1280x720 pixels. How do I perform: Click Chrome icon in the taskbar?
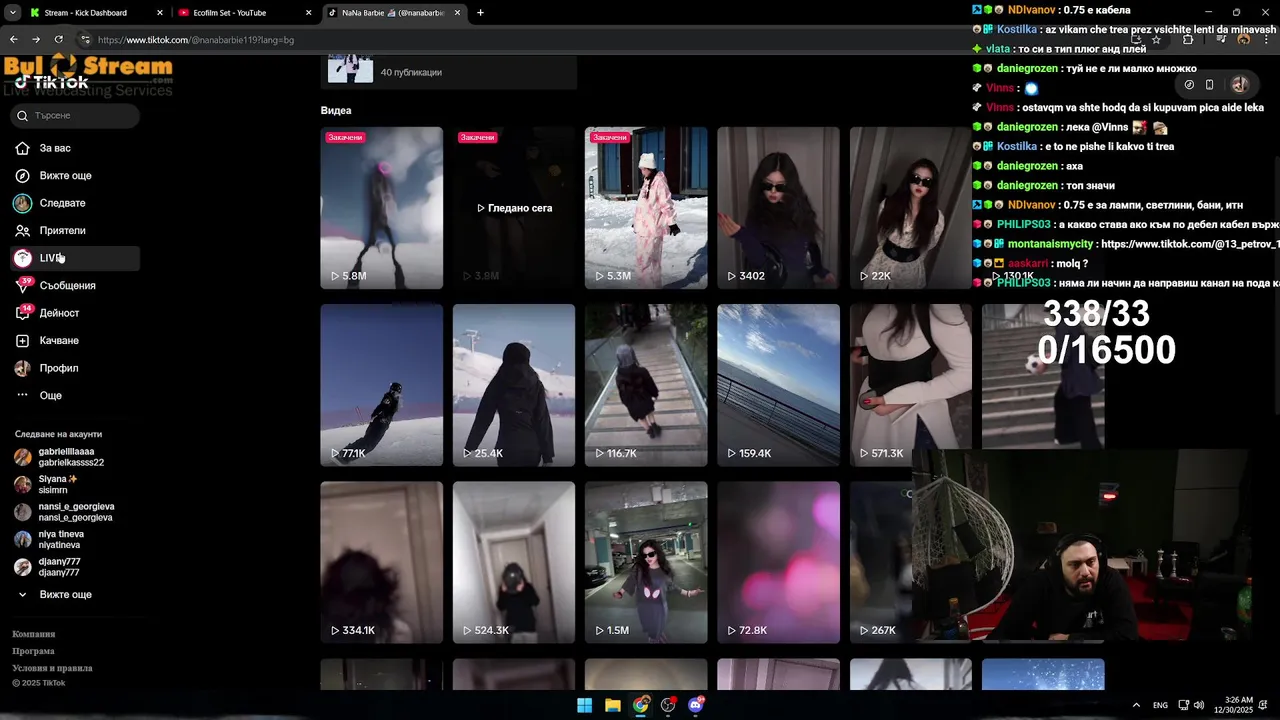pyautogui.click(x=641, y=705)
